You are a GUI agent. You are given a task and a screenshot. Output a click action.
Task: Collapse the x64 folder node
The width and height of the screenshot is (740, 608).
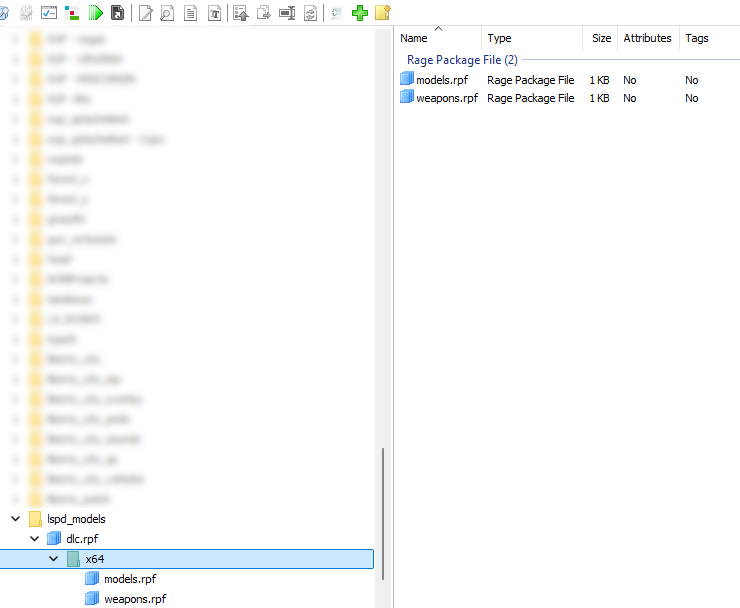coord(54,559)
